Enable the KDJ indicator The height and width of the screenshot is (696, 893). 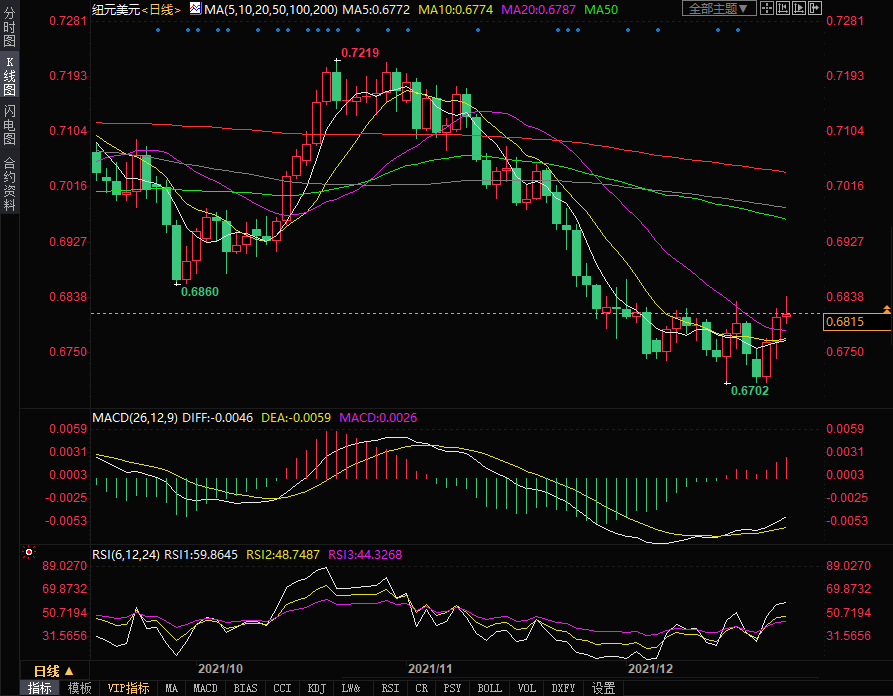tap(316, 688)
